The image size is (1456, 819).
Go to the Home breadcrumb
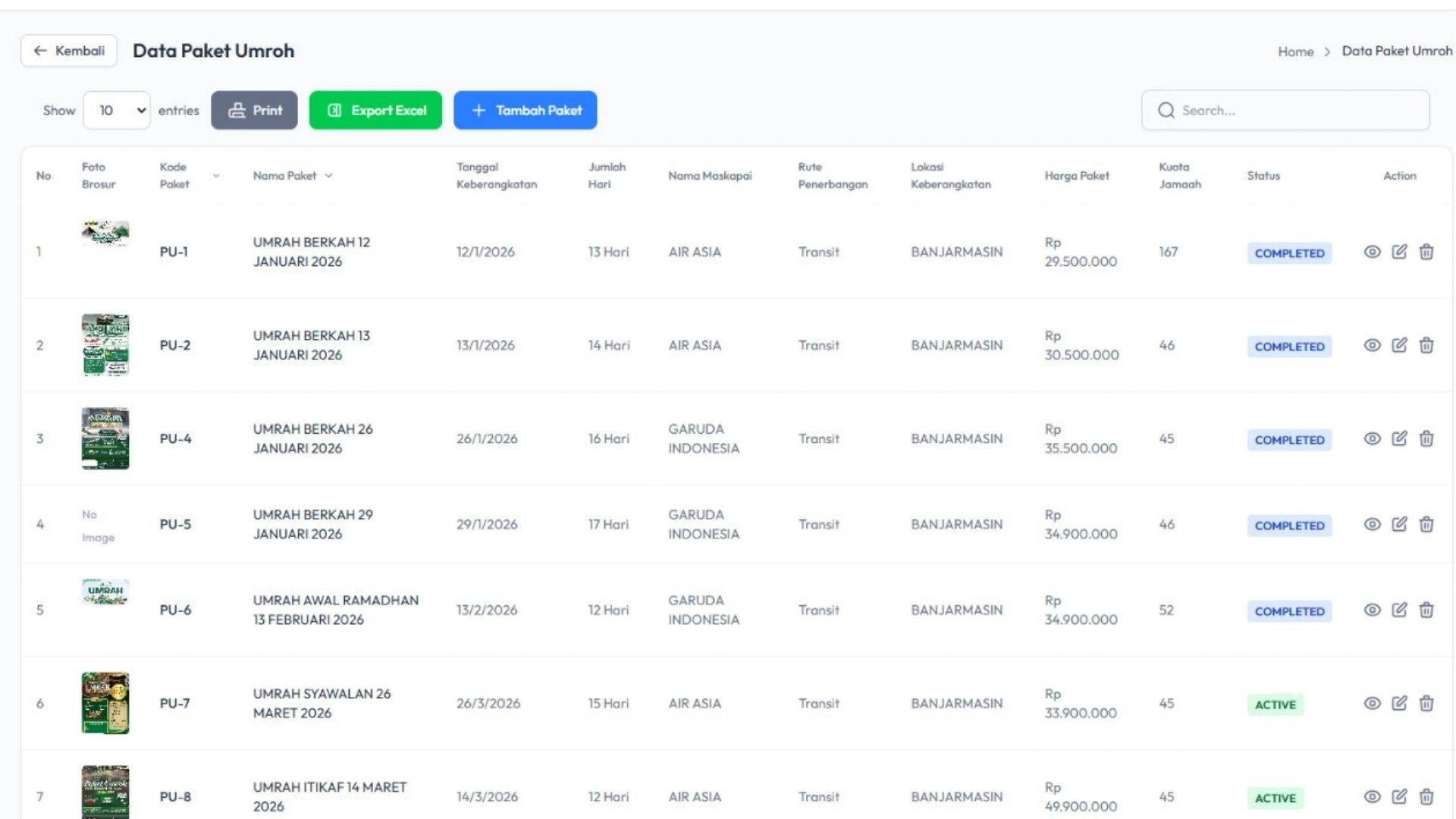coord(1295,52)
